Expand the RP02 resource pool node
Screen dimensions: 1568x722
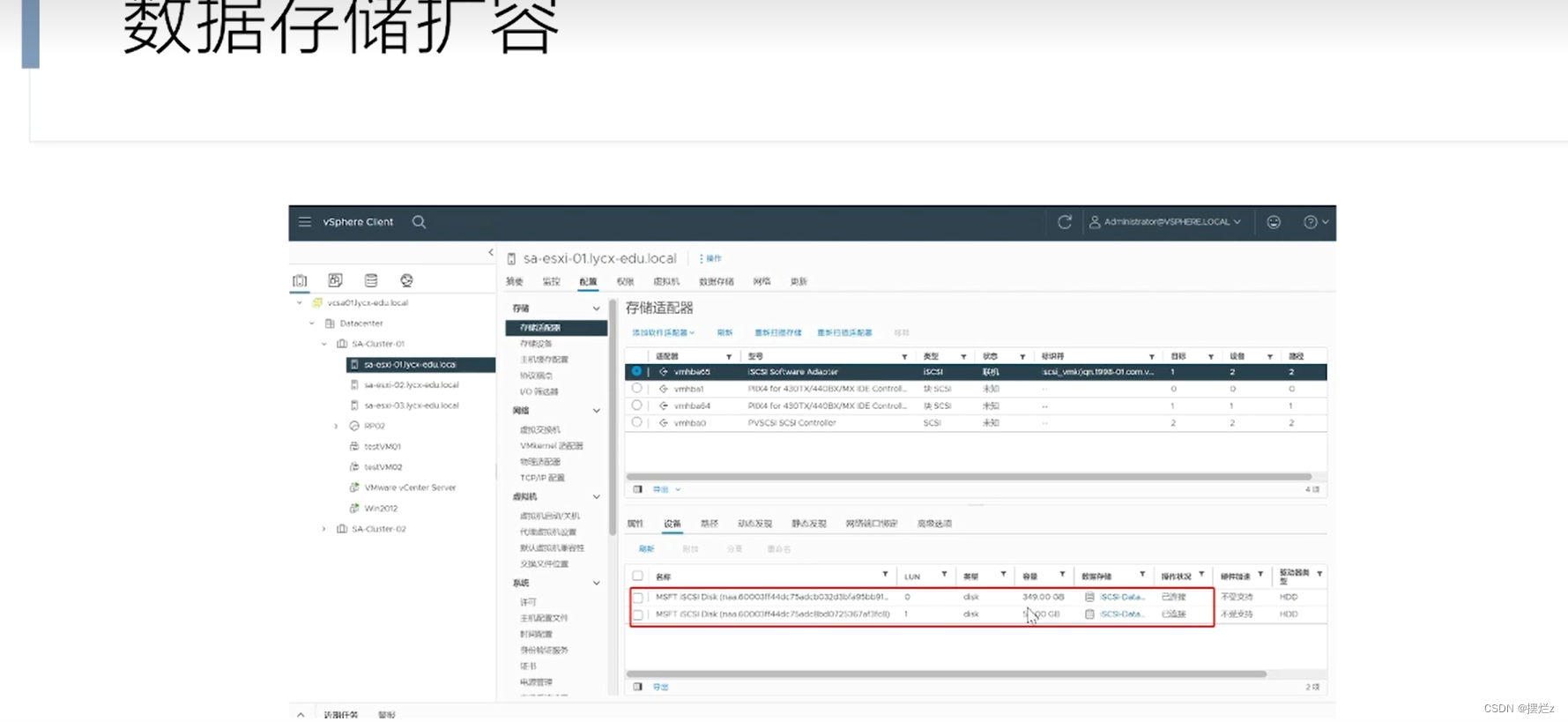tap(337, 426)
